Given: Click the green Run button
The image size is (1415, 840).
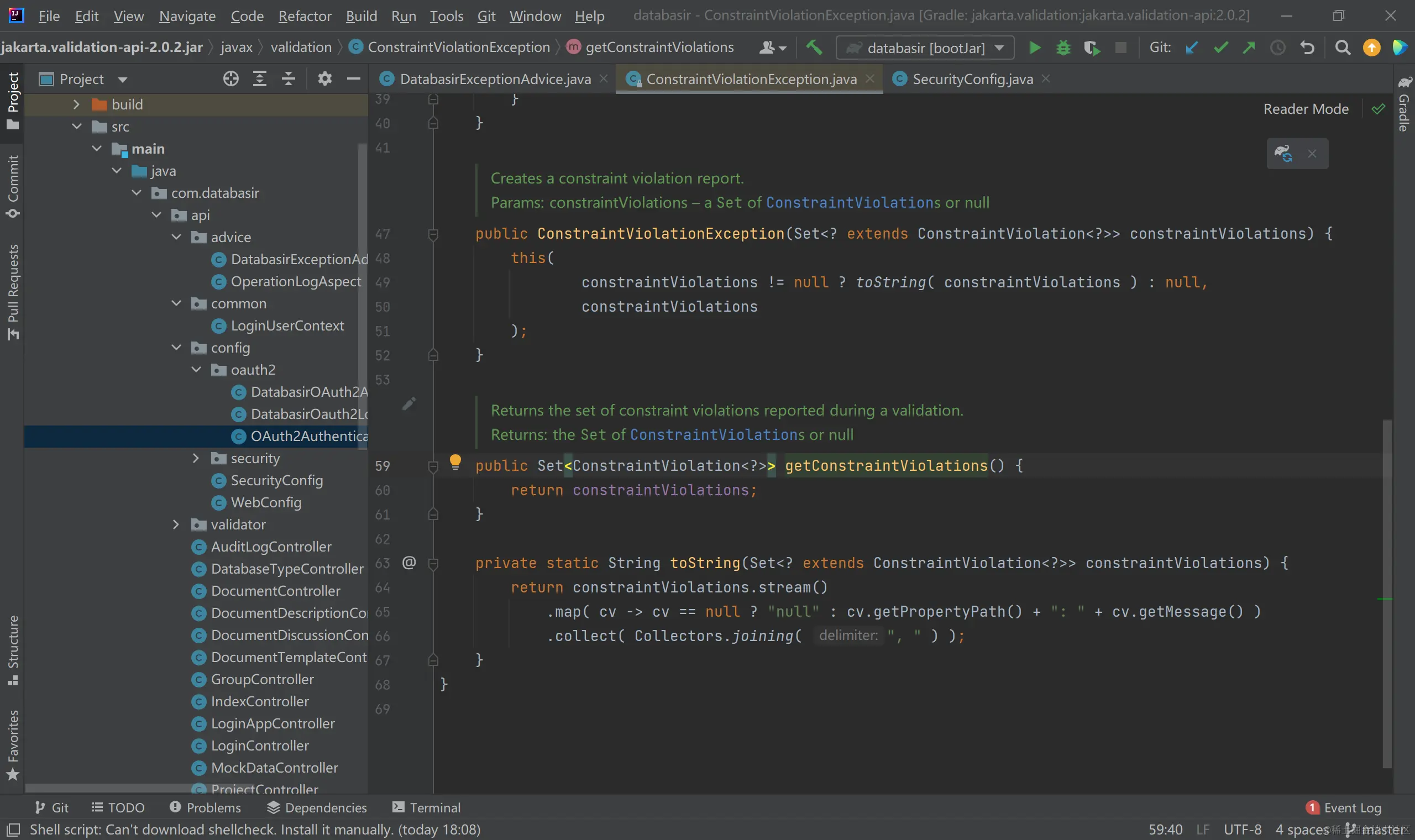Looking at the screenshot, I should 1034,48.
